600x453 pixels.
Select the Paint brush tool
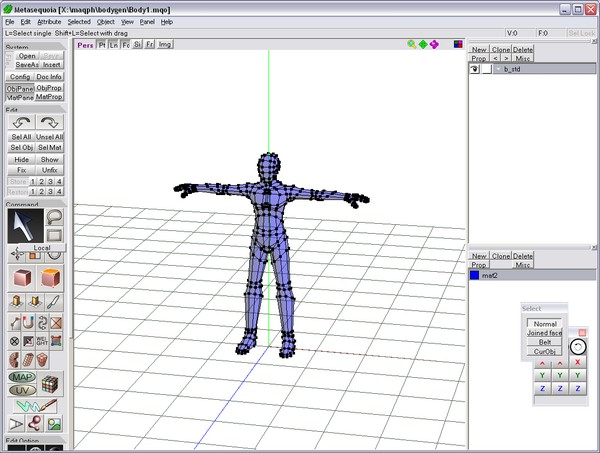pos(54,301)
